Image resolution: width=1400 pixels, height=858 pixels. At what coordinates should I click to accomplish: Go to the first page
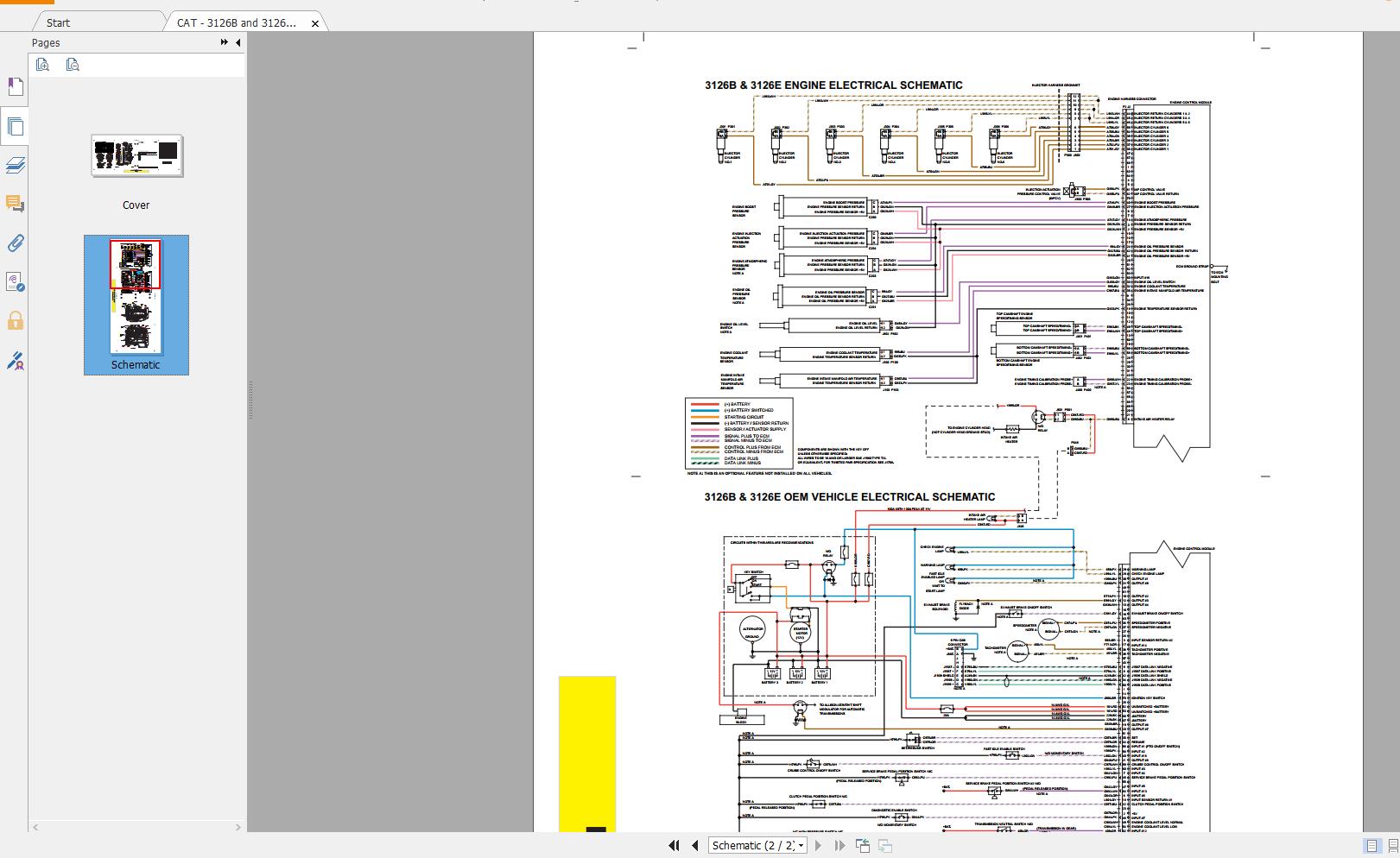[674, 845]
